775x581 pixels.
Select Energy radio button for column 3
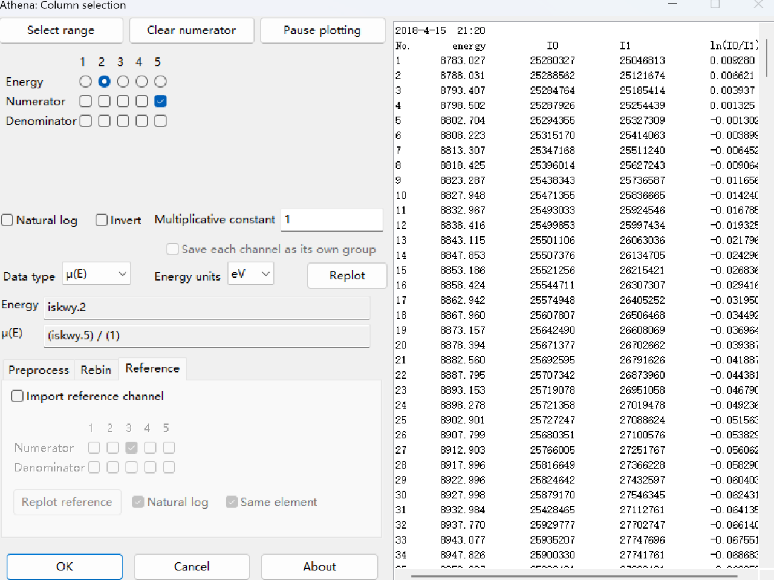(x=123, y=81)
